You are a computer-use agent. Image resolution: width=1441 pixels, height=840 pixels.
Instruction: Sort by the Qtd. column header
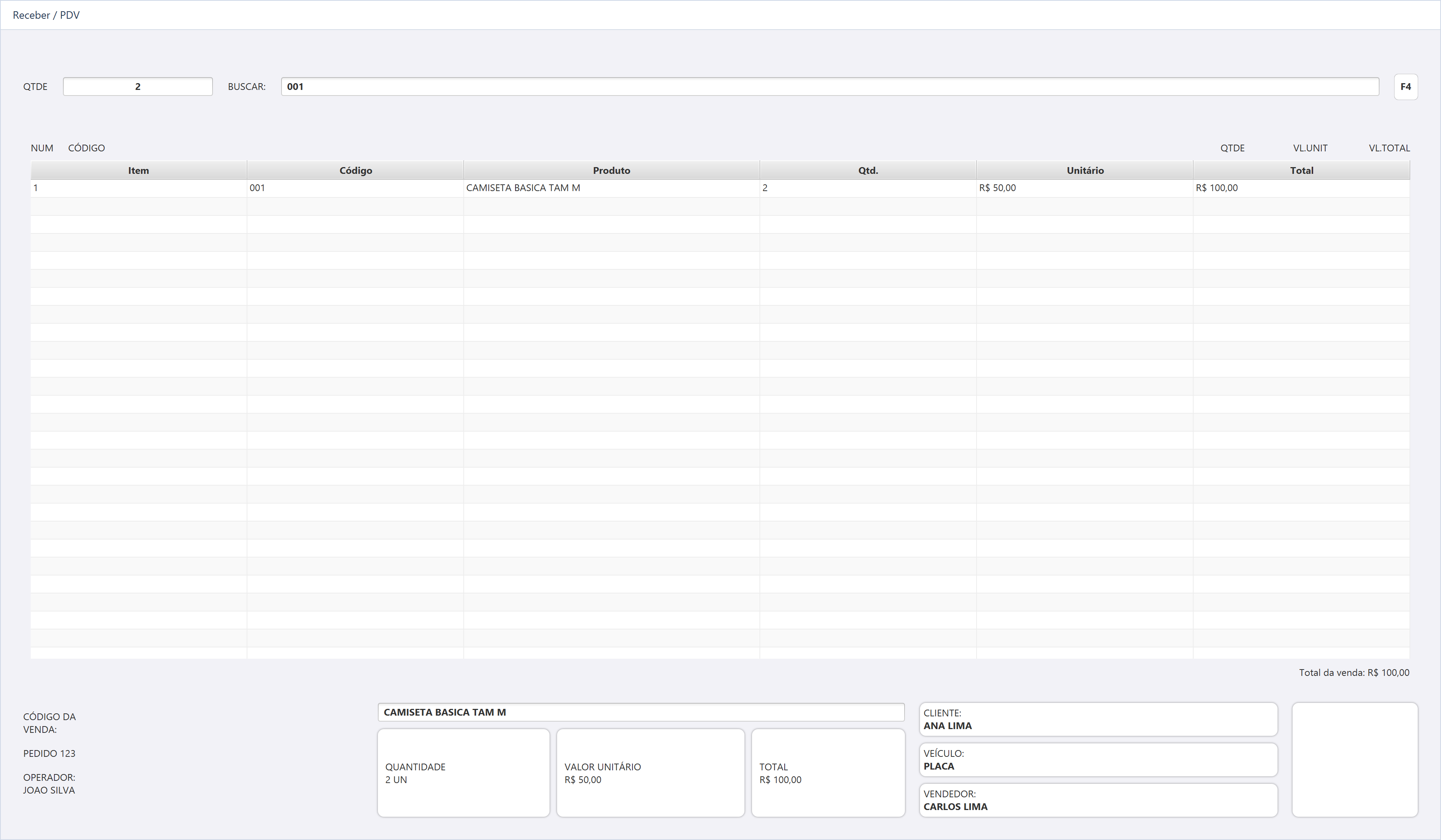(x=868, y=170)
